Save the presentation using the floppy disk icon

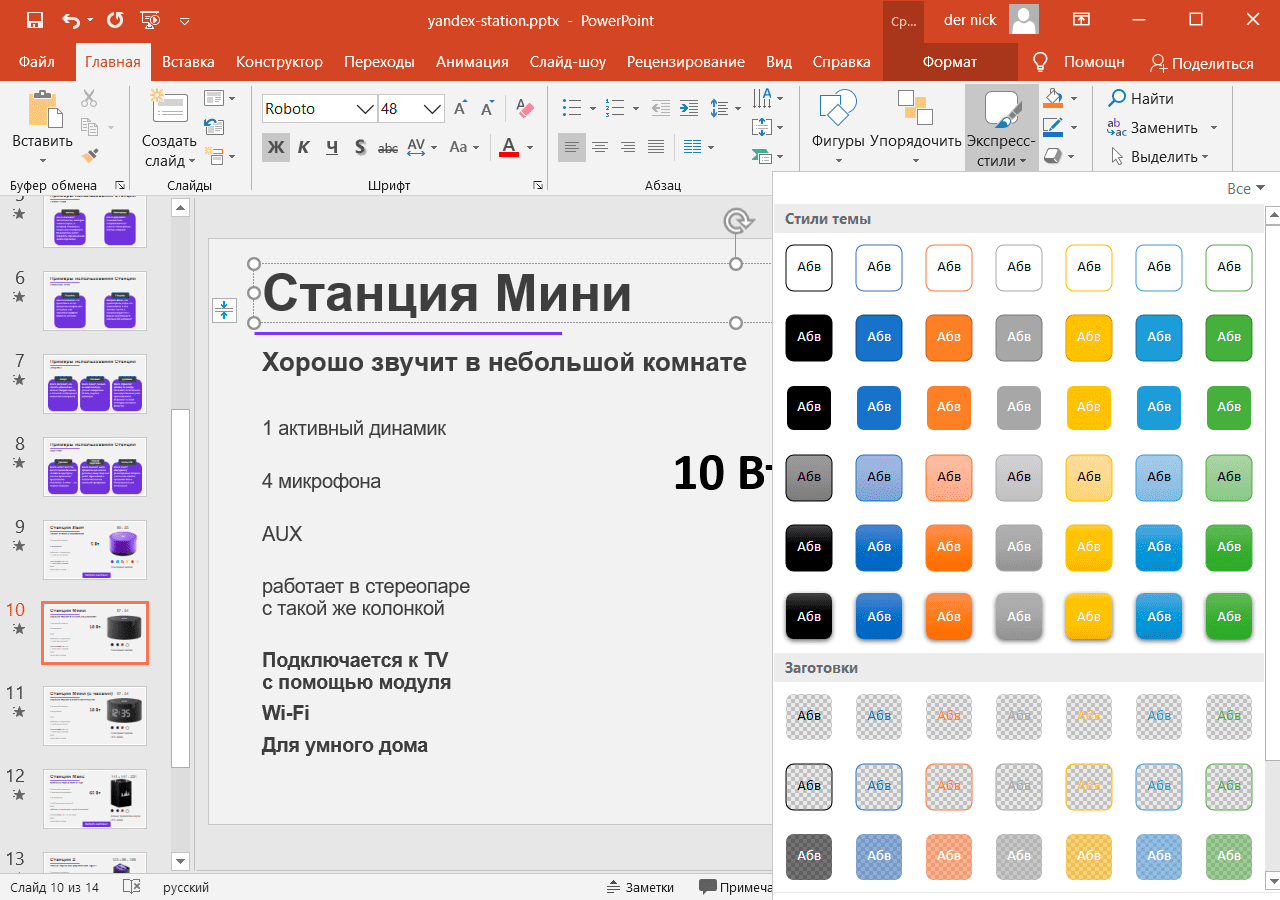click(x=34, y=19)
